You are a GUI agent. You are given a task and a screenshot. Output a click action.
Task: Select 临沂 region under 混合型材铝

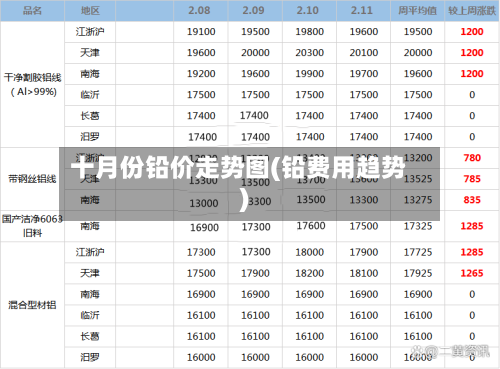click(x=90, y=315)
